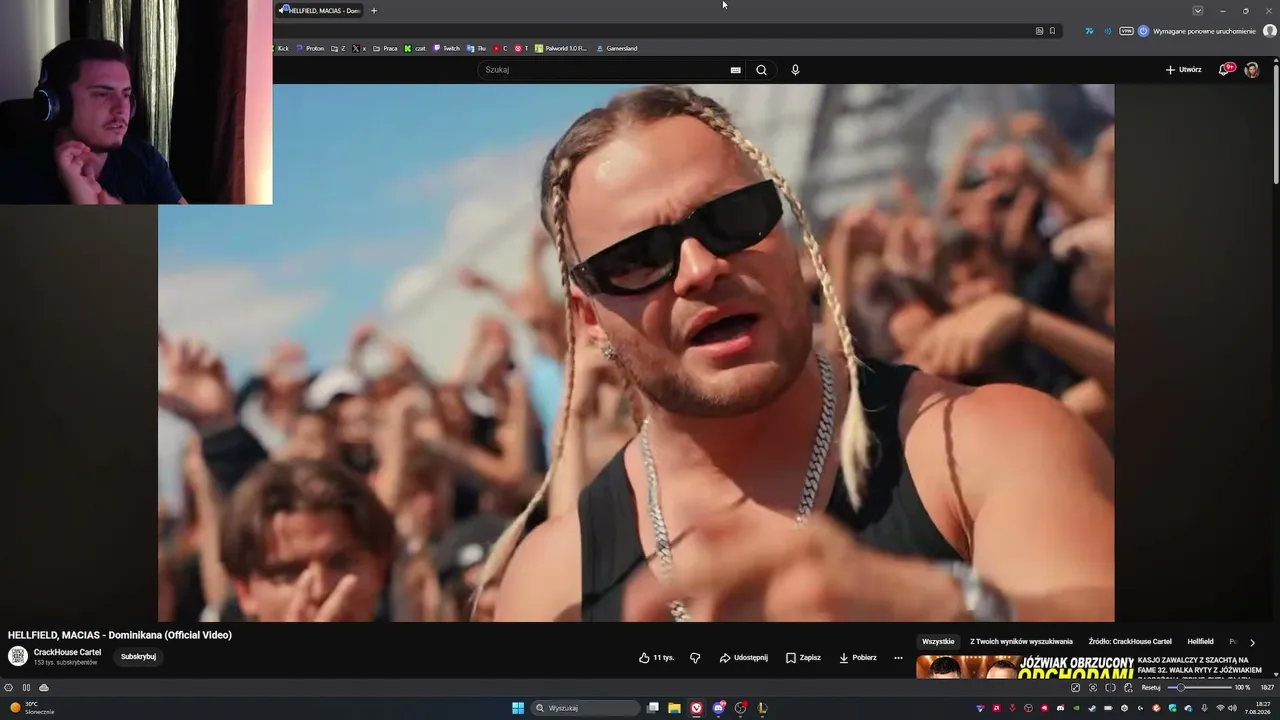Open the 'KASJO ZAWALCZY Z SZACHTĄ' video title
This screenshot has height=720, width=1280.
1200,667
